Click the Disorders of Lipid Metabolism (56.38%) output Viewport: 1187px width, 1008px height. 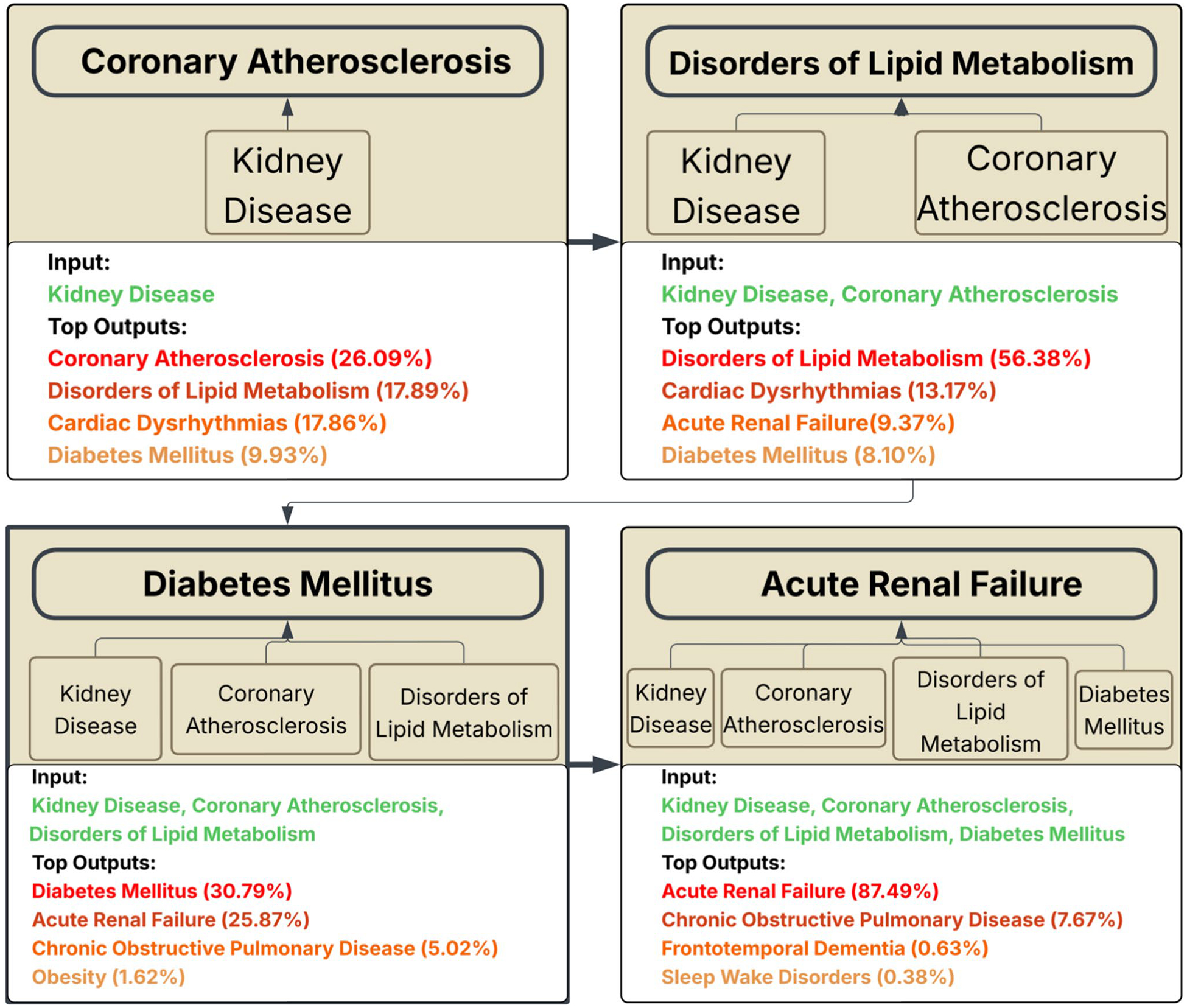[x=876, y=359]
